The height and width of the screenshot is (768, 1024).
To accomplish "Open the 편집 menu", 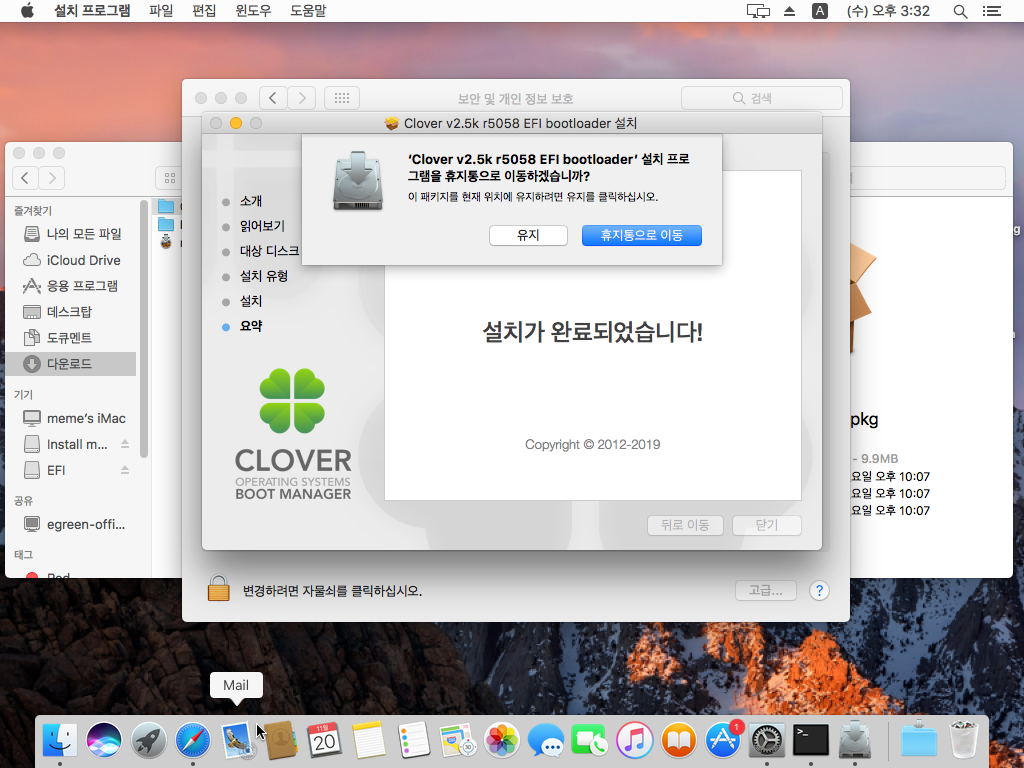I will [x=204, y=10].
